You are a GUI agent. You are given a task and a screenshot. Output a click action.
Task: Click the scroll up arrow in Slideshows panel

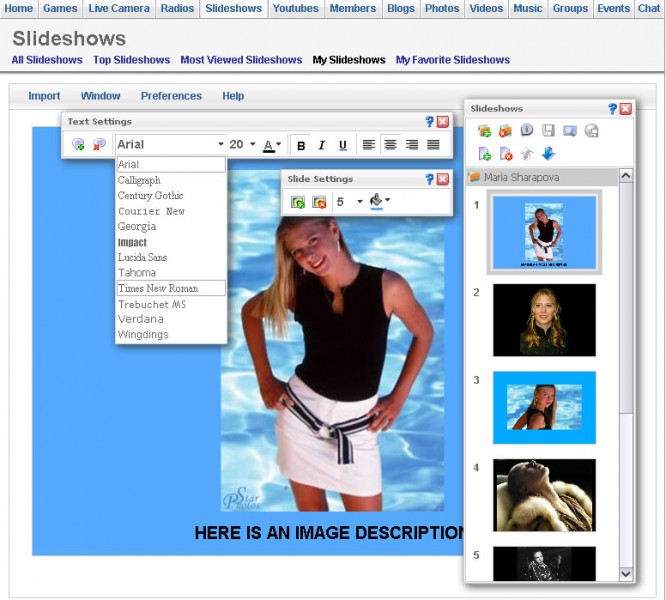coord(626,176)
